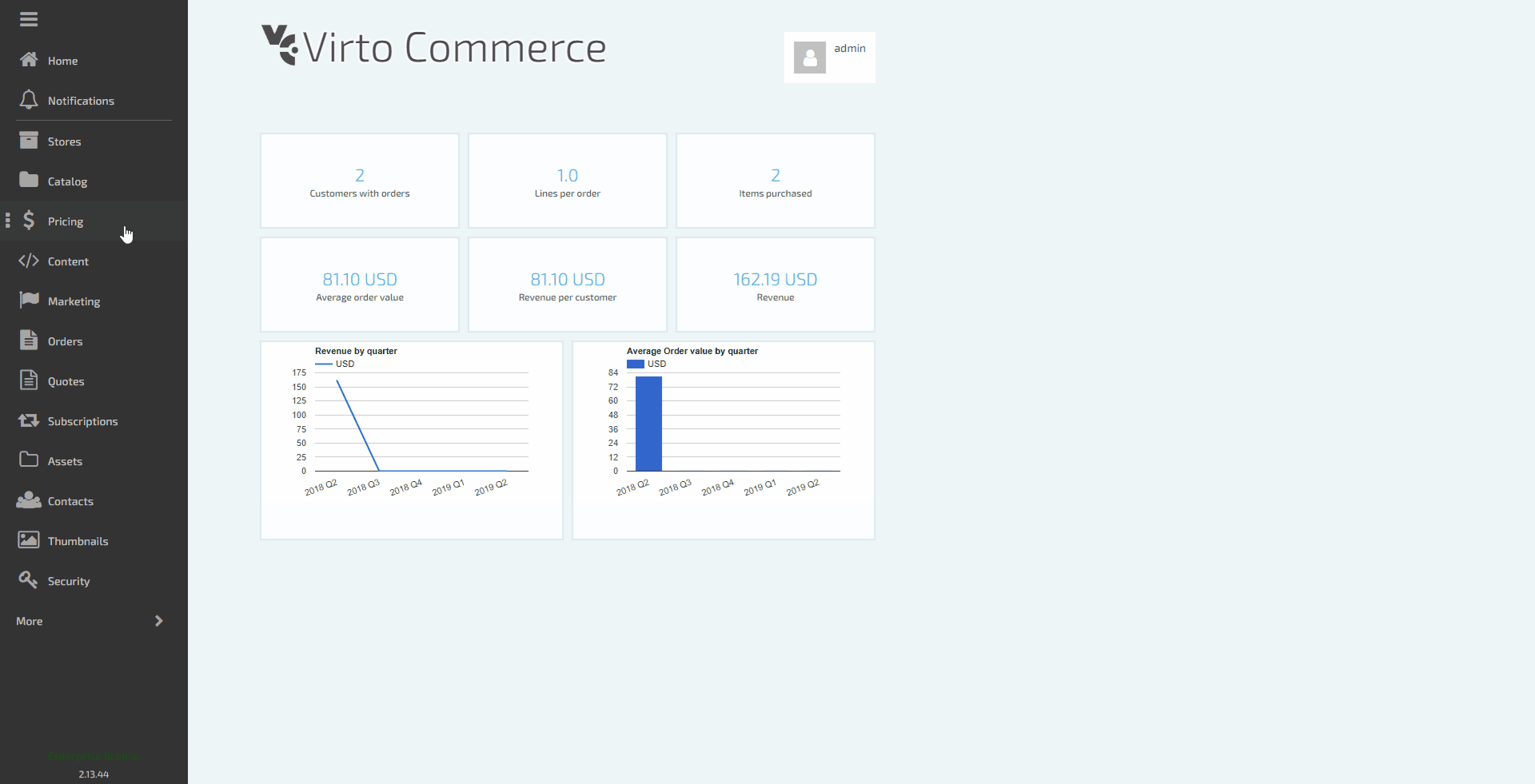
Task: Go to the Catalog menu label
Action: pyautogui.click(x=67, y=181)
